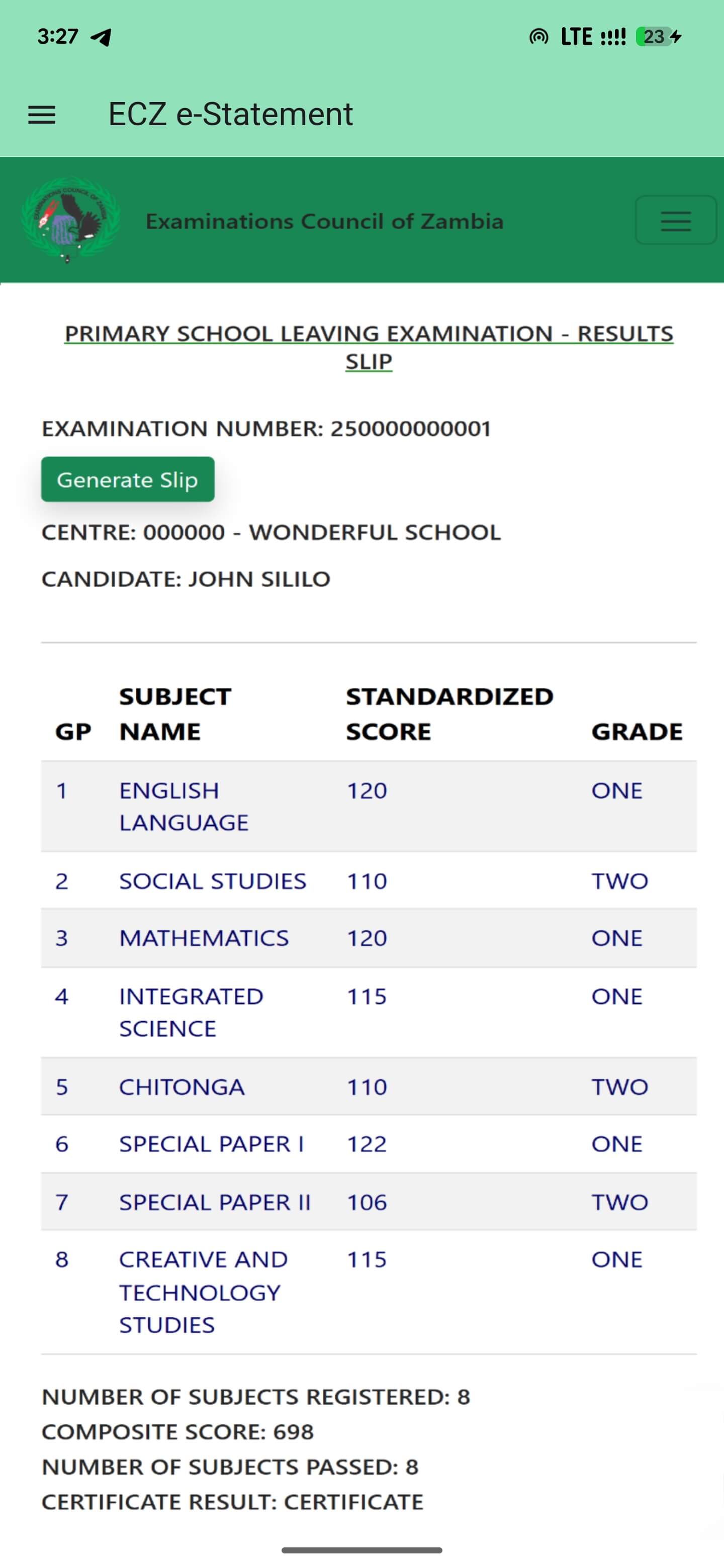Select the Mathematics subject row
Viewport: 724px width, 1568px height.
tap(369, 938)
